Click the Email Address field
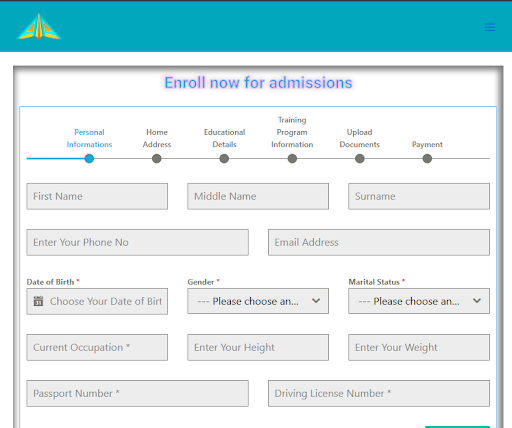Viewport: 512px width, 428px height. (379, 242)
